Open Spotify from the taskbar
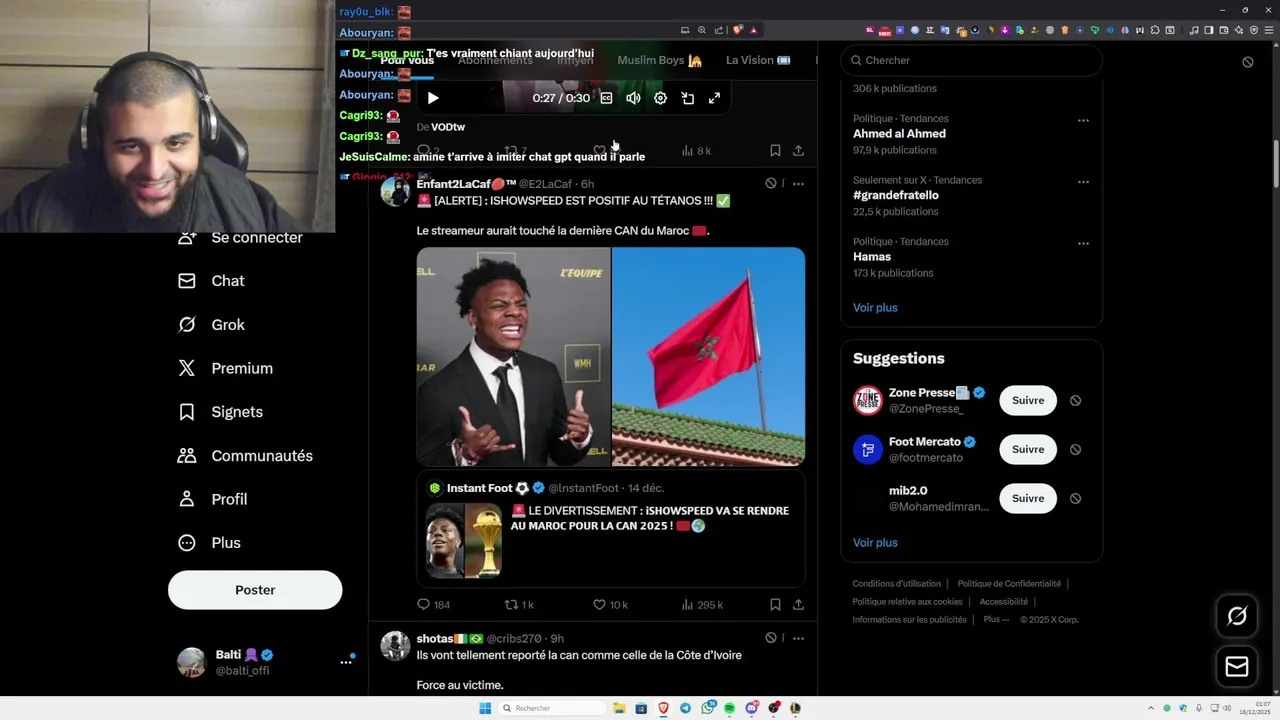 pos(729,708)
